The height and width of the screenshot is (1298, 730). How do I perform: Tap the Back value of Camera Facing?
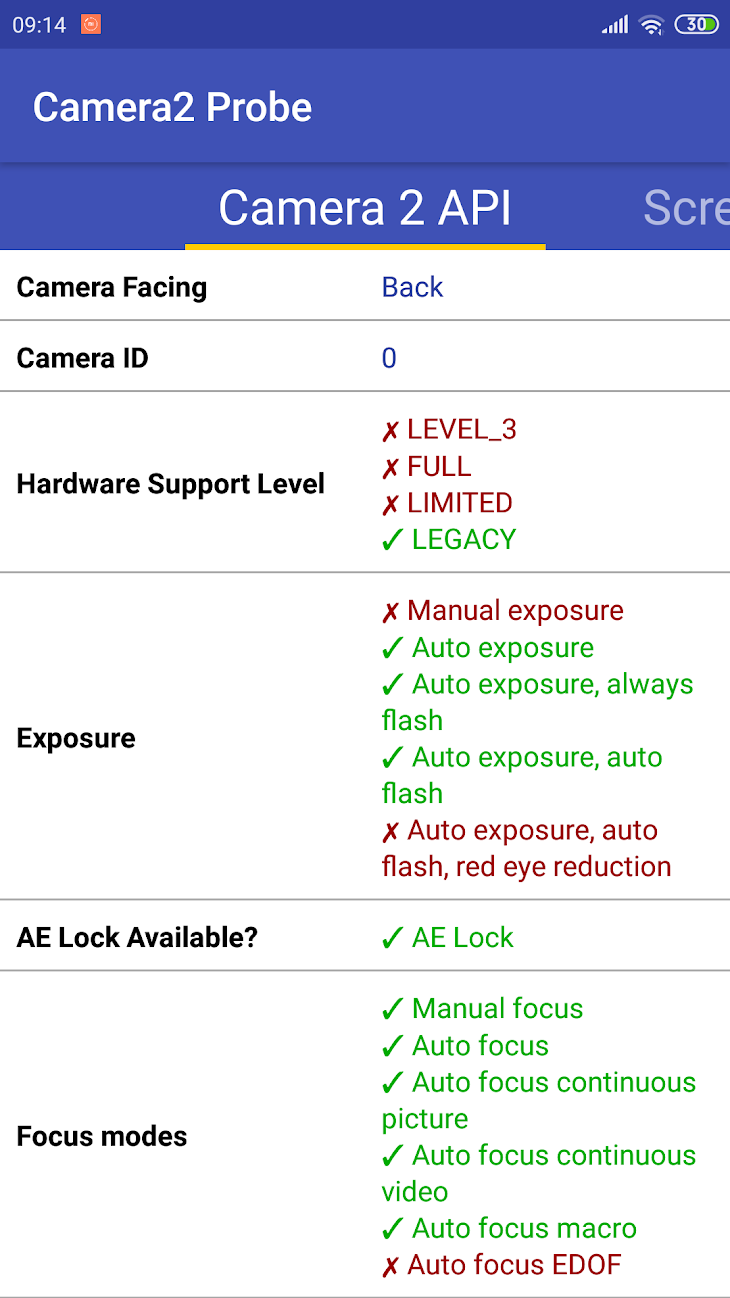pos(412,287)
